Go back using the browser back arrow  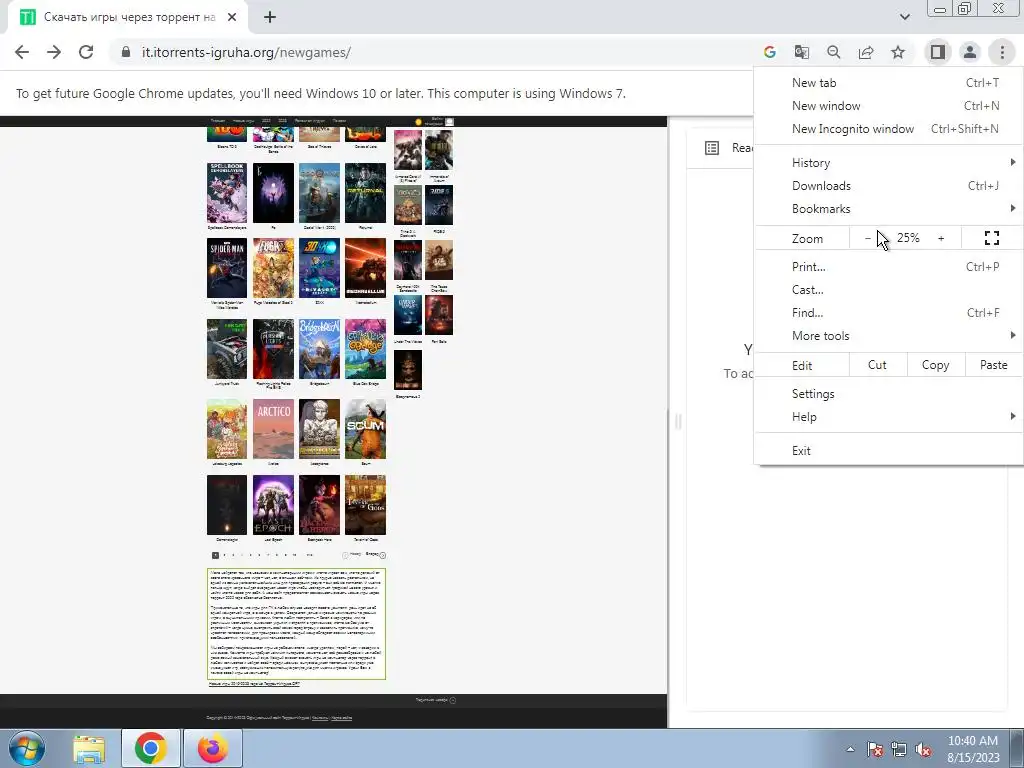[x=22, y=52]
